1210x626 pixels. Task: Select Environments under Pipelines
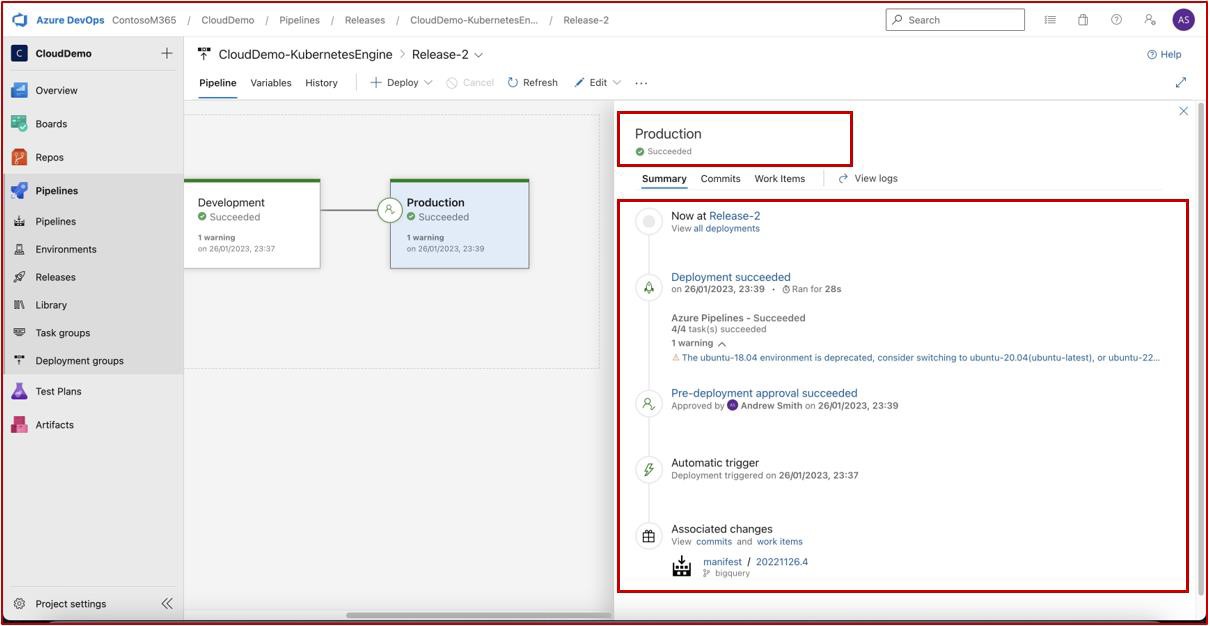tap(65, 249)
